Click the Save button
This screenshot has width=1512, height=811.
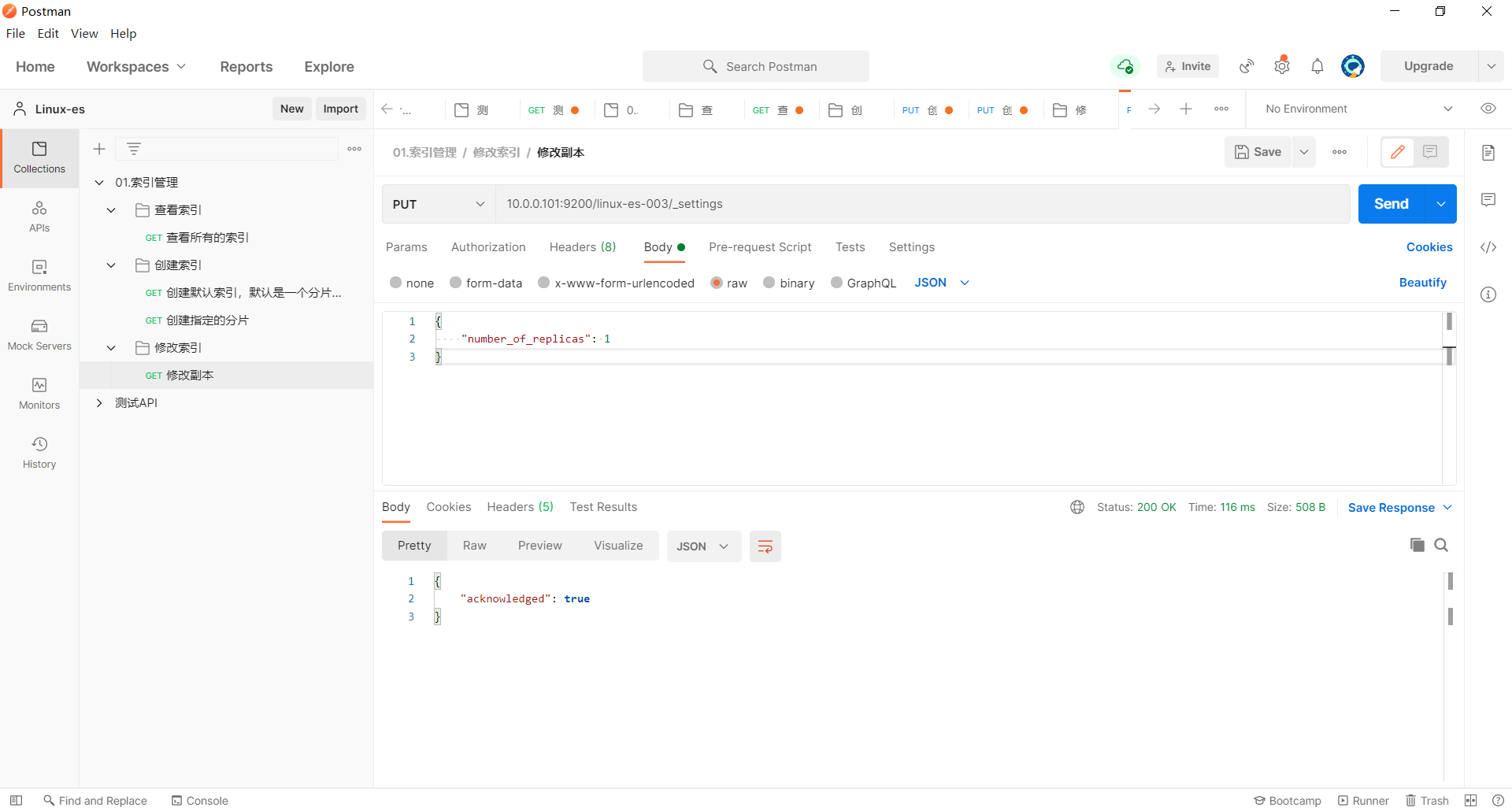(x=1258, y=152)
